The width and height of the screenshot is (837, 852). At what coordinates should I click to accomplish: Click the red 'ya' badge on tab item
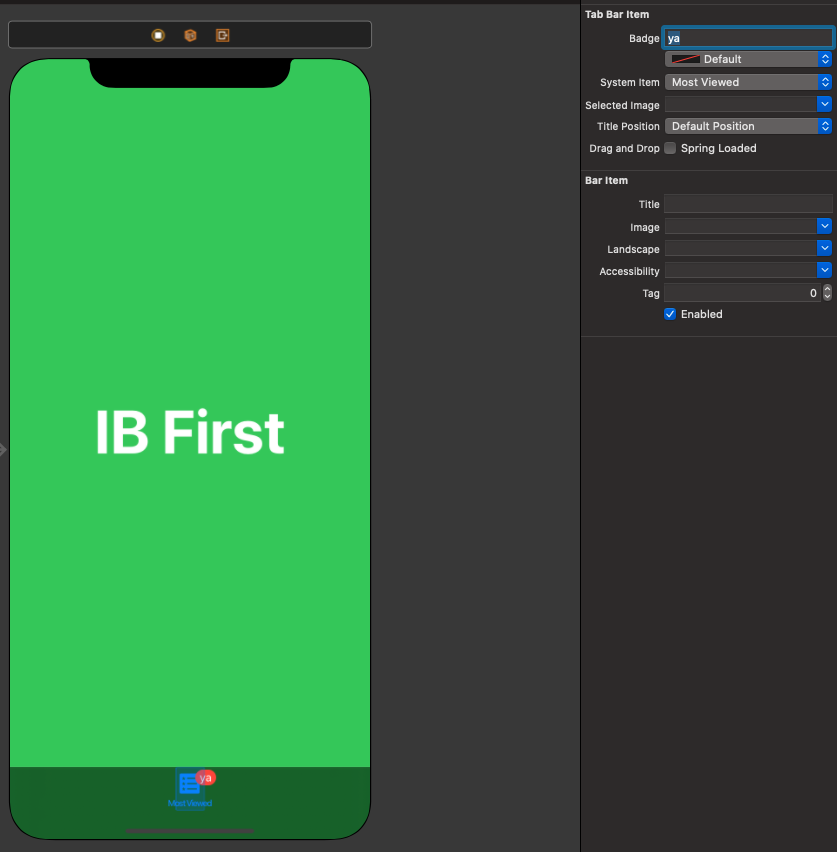206,778
